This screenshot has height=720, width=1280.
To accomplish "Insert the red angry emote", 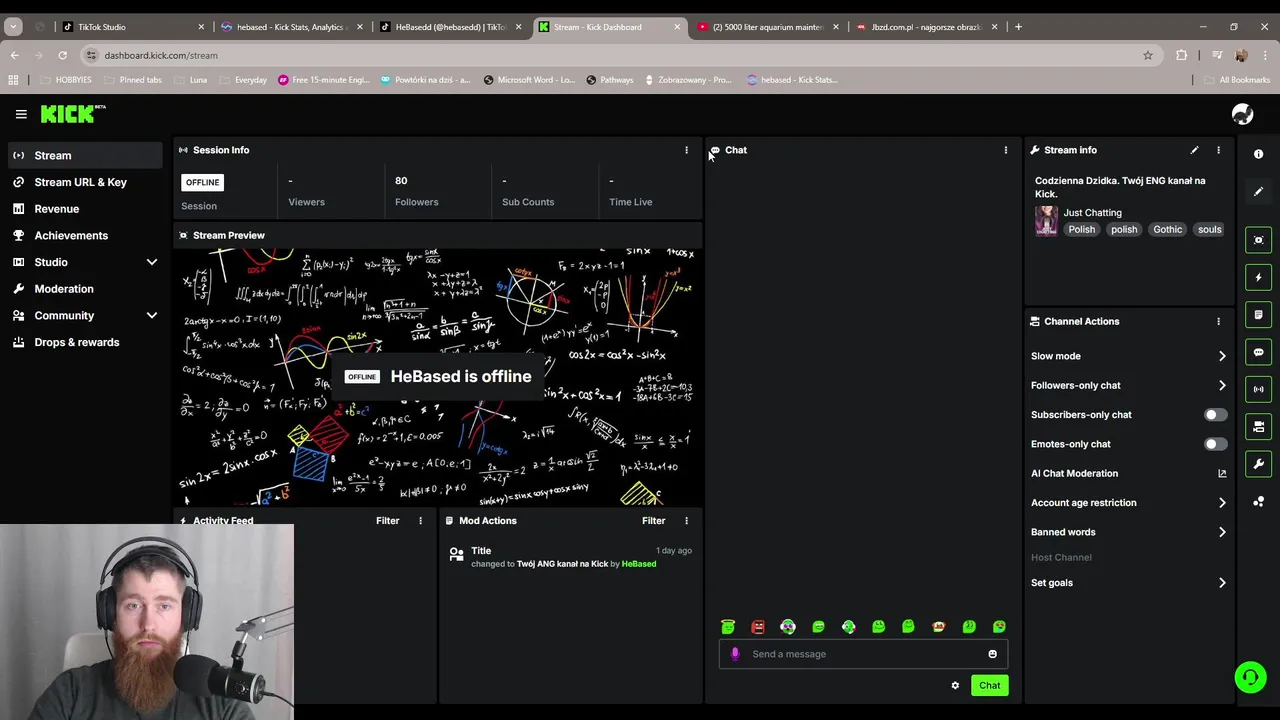I will [758, 627].
